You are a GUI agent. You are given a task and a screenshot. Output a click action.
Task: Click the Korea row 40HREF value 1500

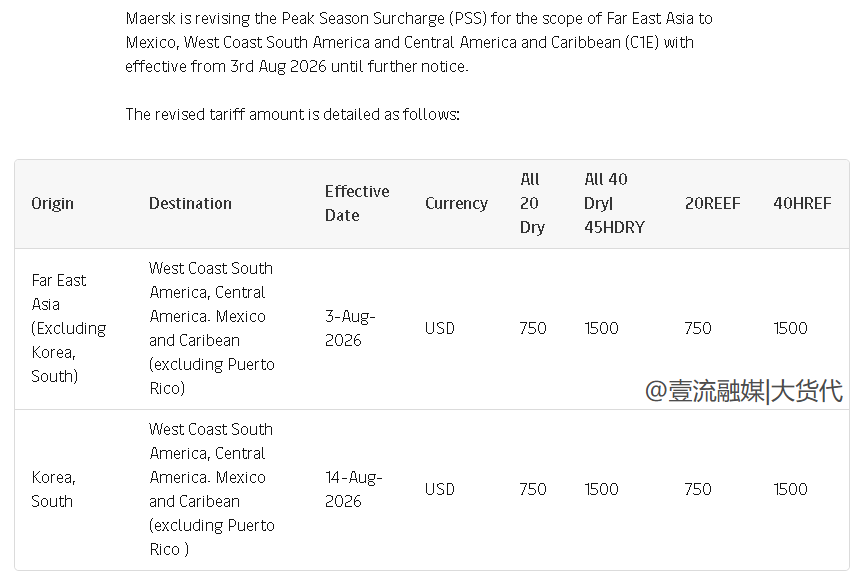[x=790, y=489]
